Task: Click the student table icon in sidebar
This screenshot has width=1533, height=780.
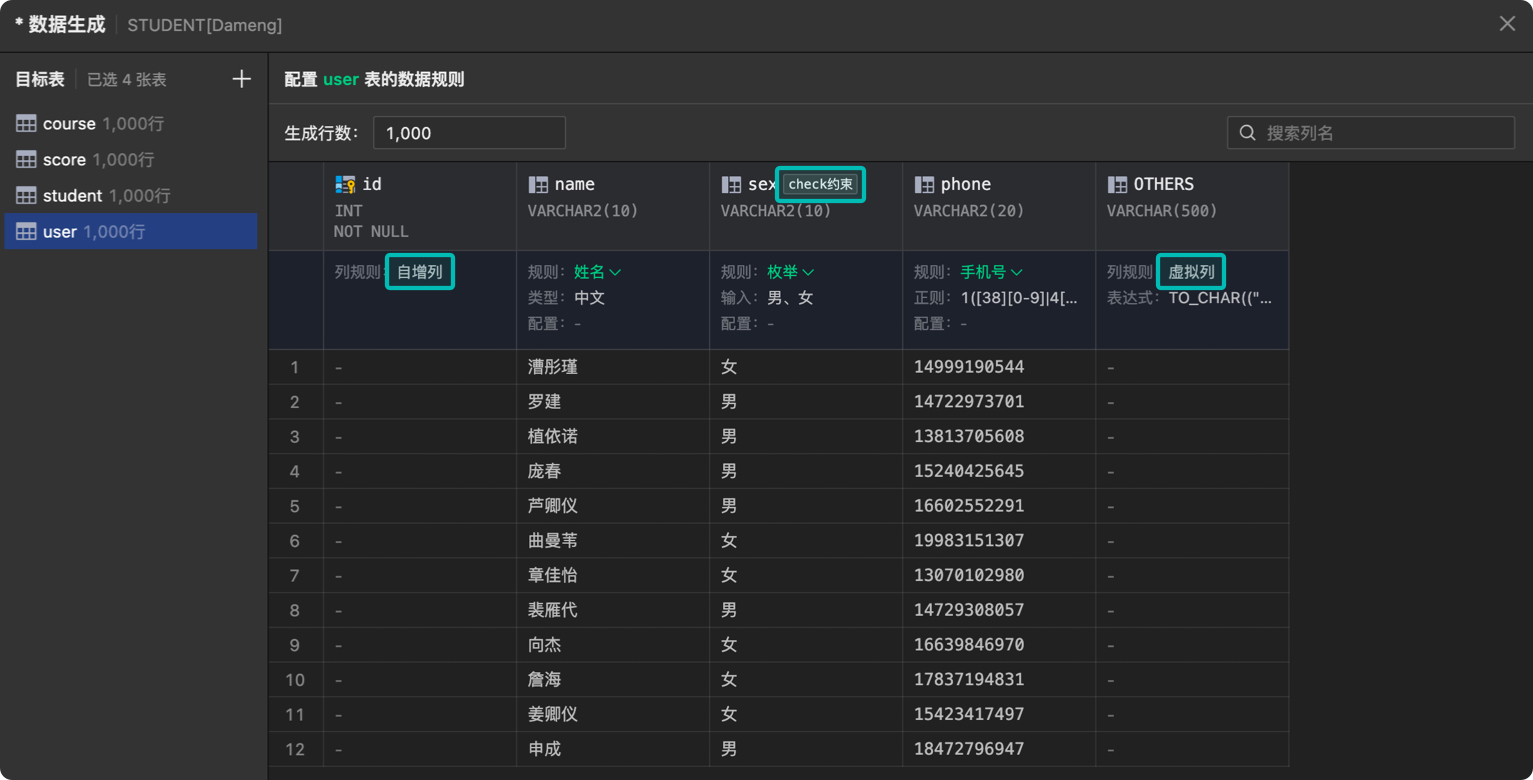Action: (25, 195)
